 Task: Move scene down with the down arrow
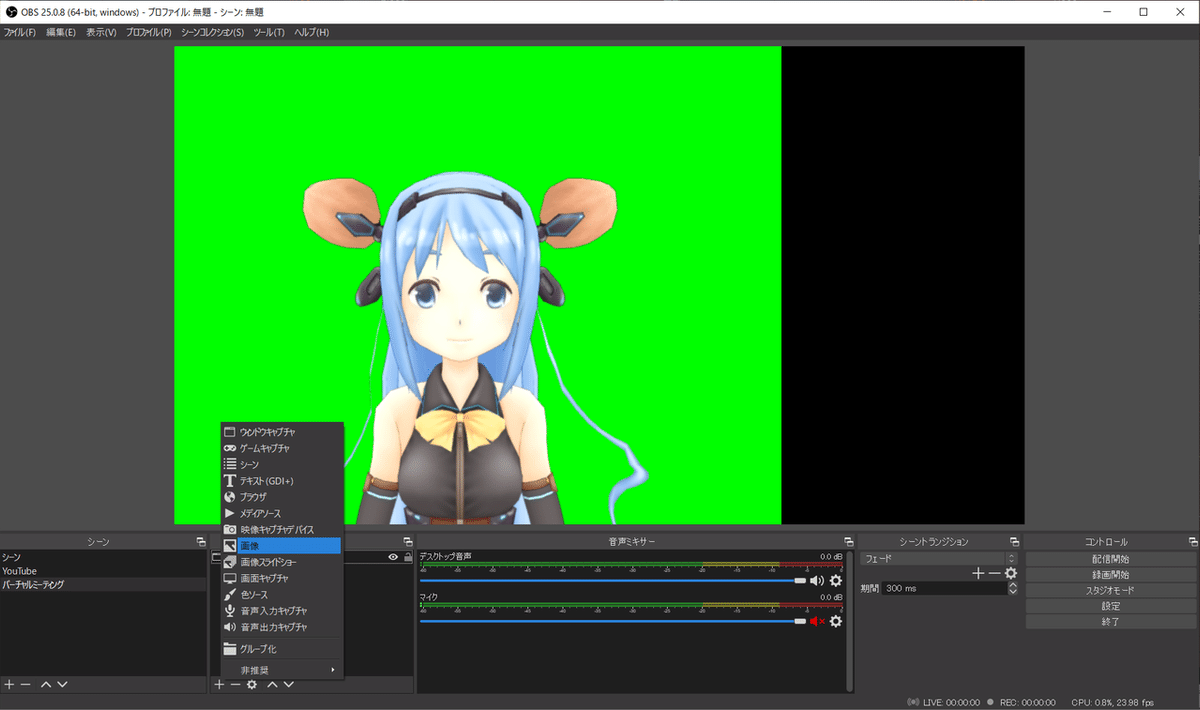pos(62,684)
